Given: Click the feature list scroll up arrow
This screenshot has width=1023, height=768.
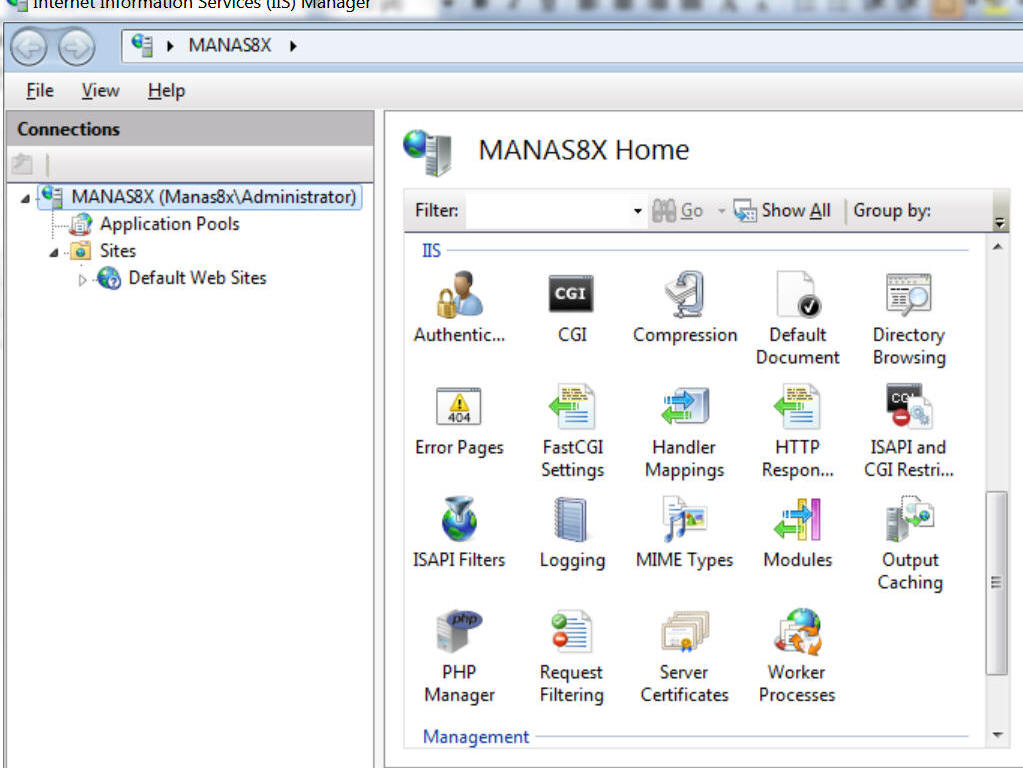Looking at the screenshot, I should pyautogui.click(x=998, y=247).
